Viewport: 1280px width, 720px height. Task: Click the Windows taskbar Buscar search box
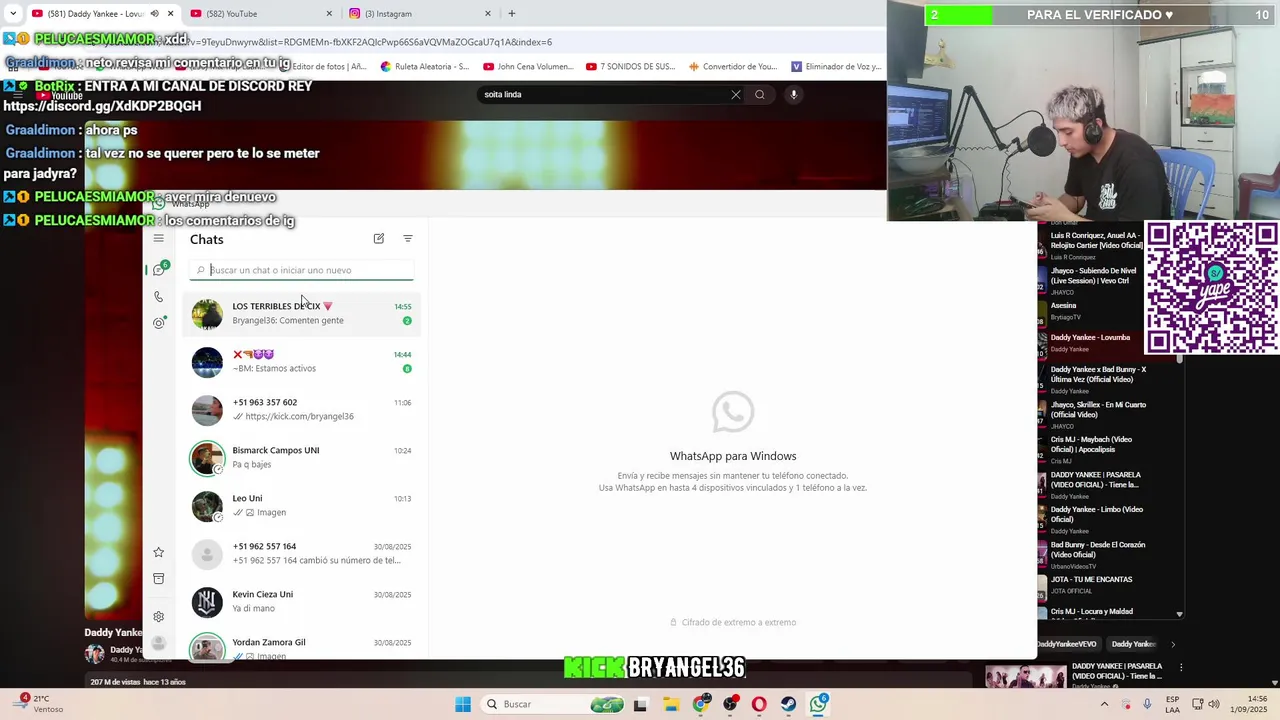[553, 704]
